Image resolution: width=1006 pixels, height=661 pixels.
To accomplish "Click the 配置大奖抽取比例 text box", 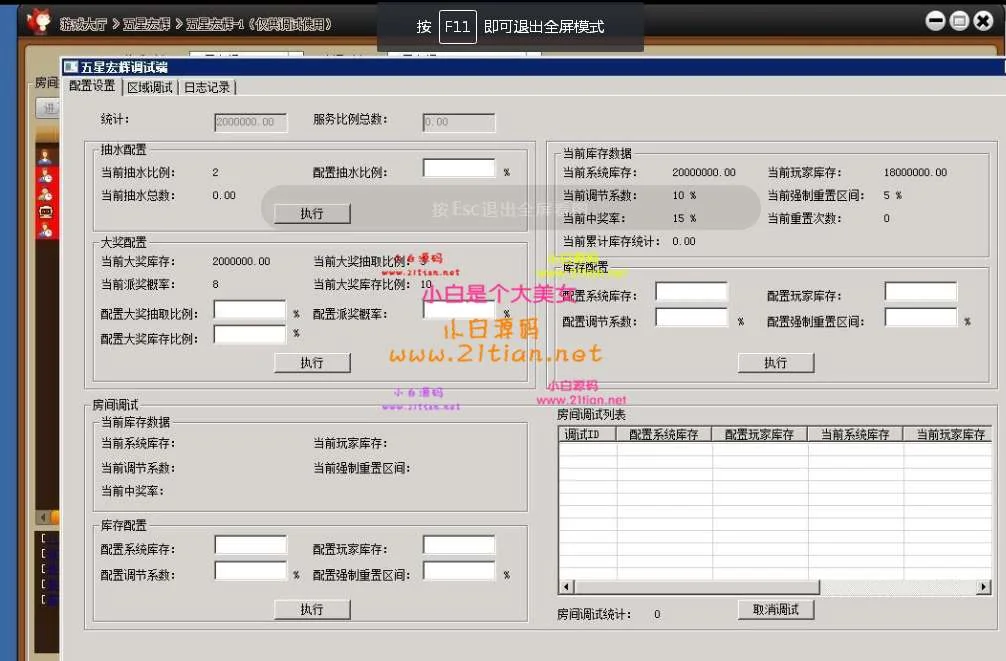I will (250, 311).
